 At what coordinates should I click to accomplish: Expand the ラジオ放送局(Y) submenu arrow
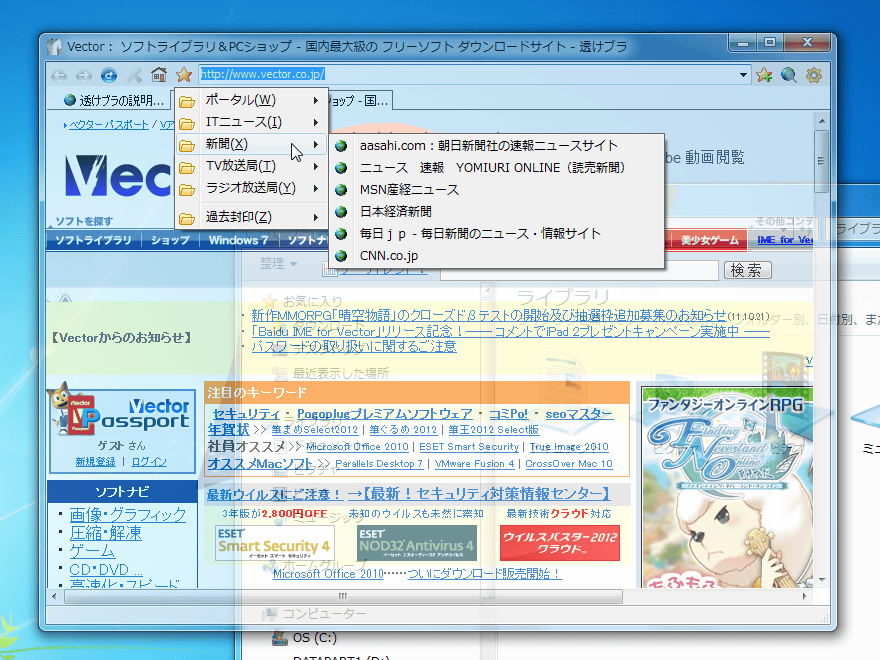tap(316, 189)
